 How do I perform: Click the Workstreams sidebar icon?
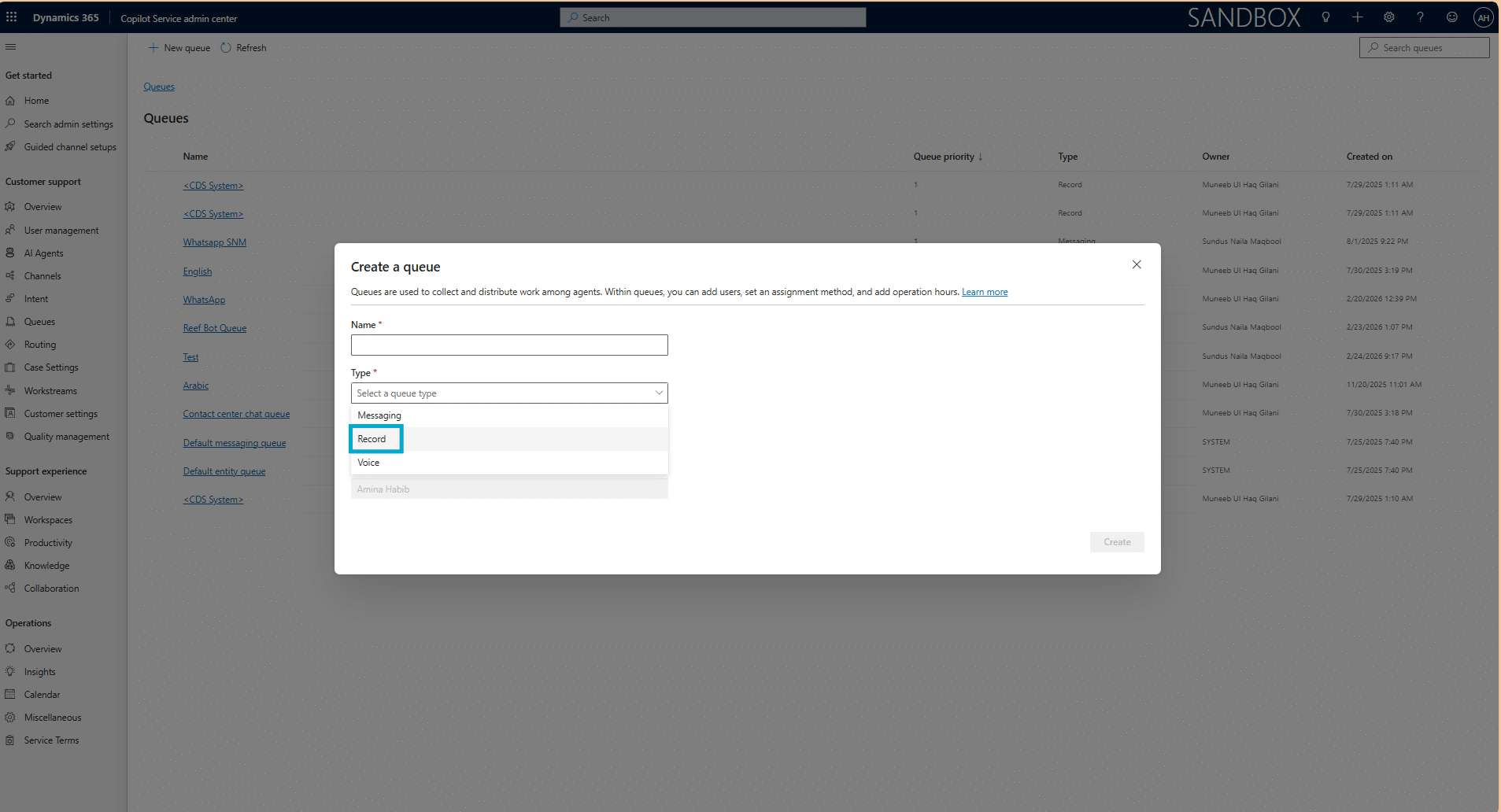click(x=10, y=390)
